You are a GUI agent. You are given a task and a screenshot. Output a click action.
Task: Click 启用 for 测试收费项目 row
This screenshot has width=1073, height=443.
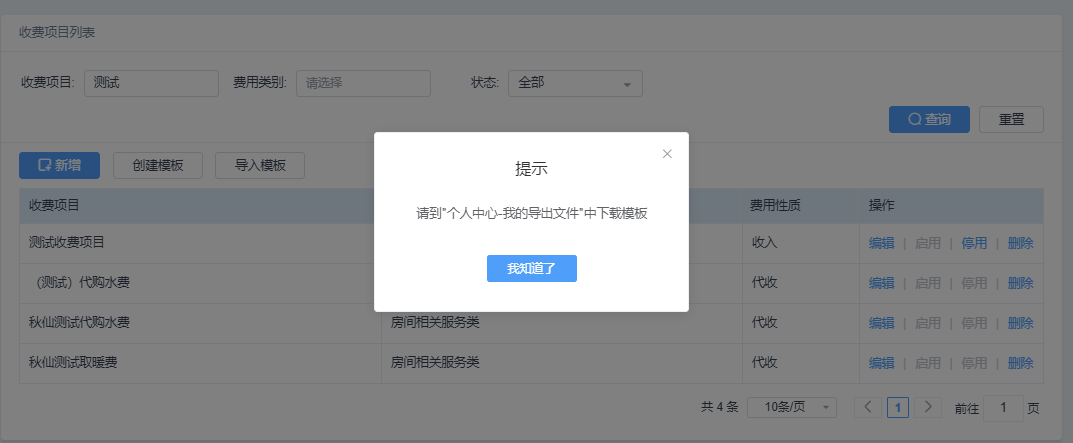(927, 243)
